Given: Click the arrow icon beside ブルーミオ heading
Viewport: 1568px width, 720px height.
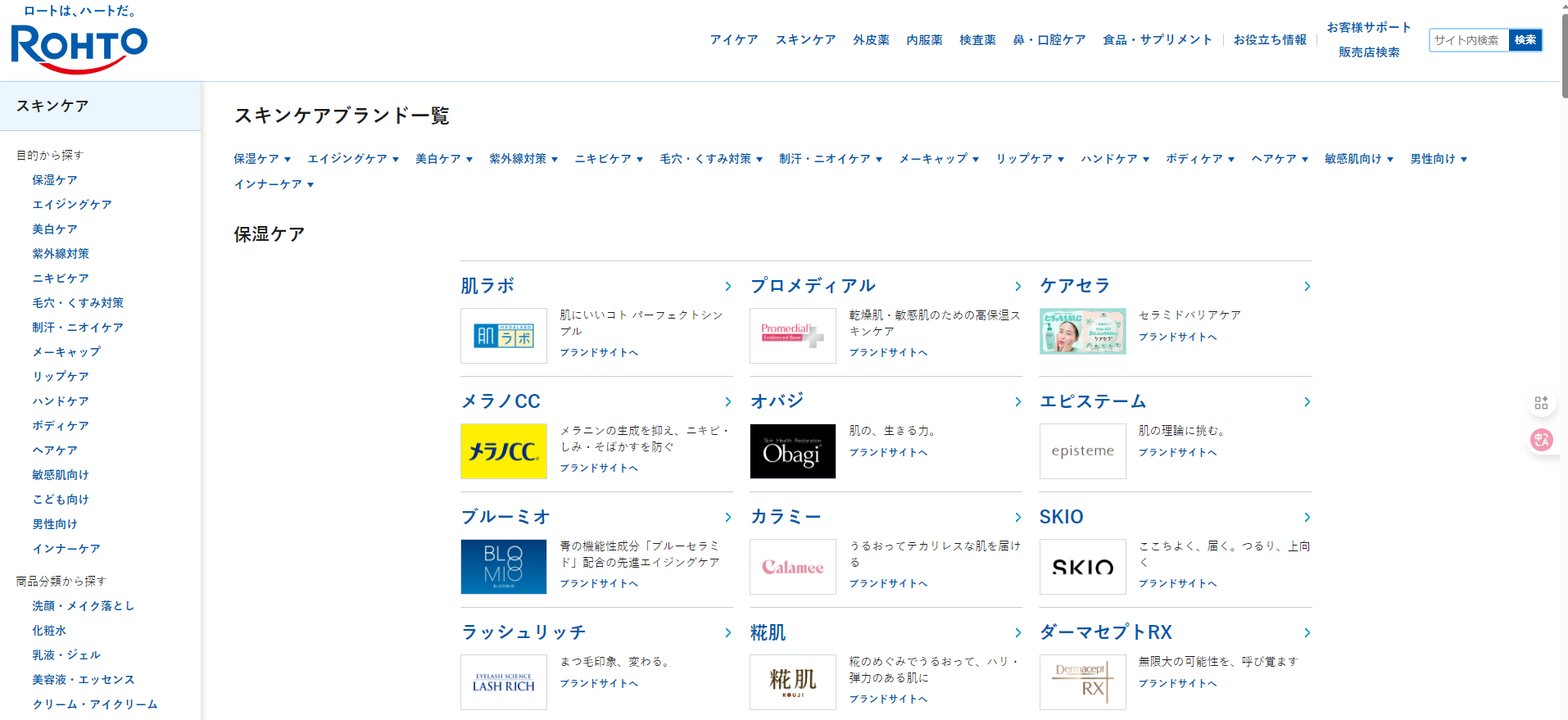Looking at the screenshot, I should pyautogui.click(x=727, y=518).
